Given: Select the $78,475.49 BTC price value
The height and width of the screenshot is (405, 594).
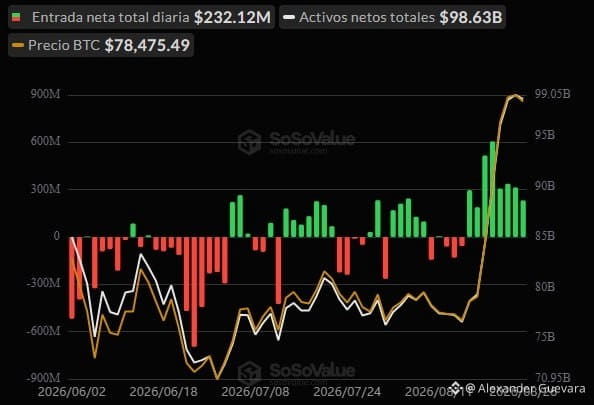Looking at the screenshot, I should [147, 45].
